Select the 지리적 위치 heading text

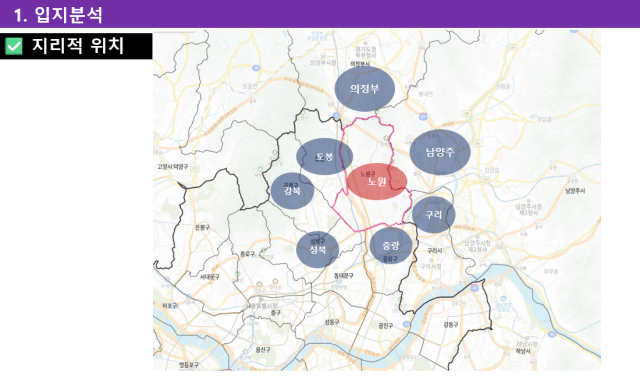[x=78, y=45]
